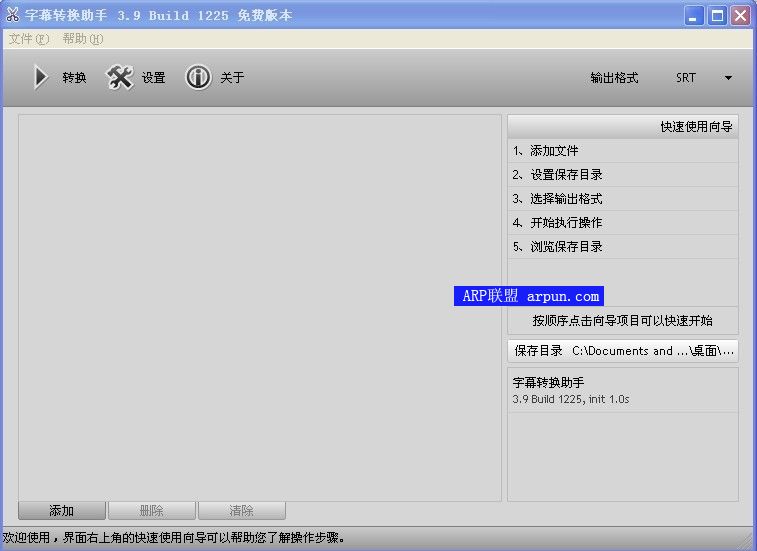Choose wizard step 4、开始执行操作
The image size is (757, 551).
pyautogui.click(x=623, y=223)
